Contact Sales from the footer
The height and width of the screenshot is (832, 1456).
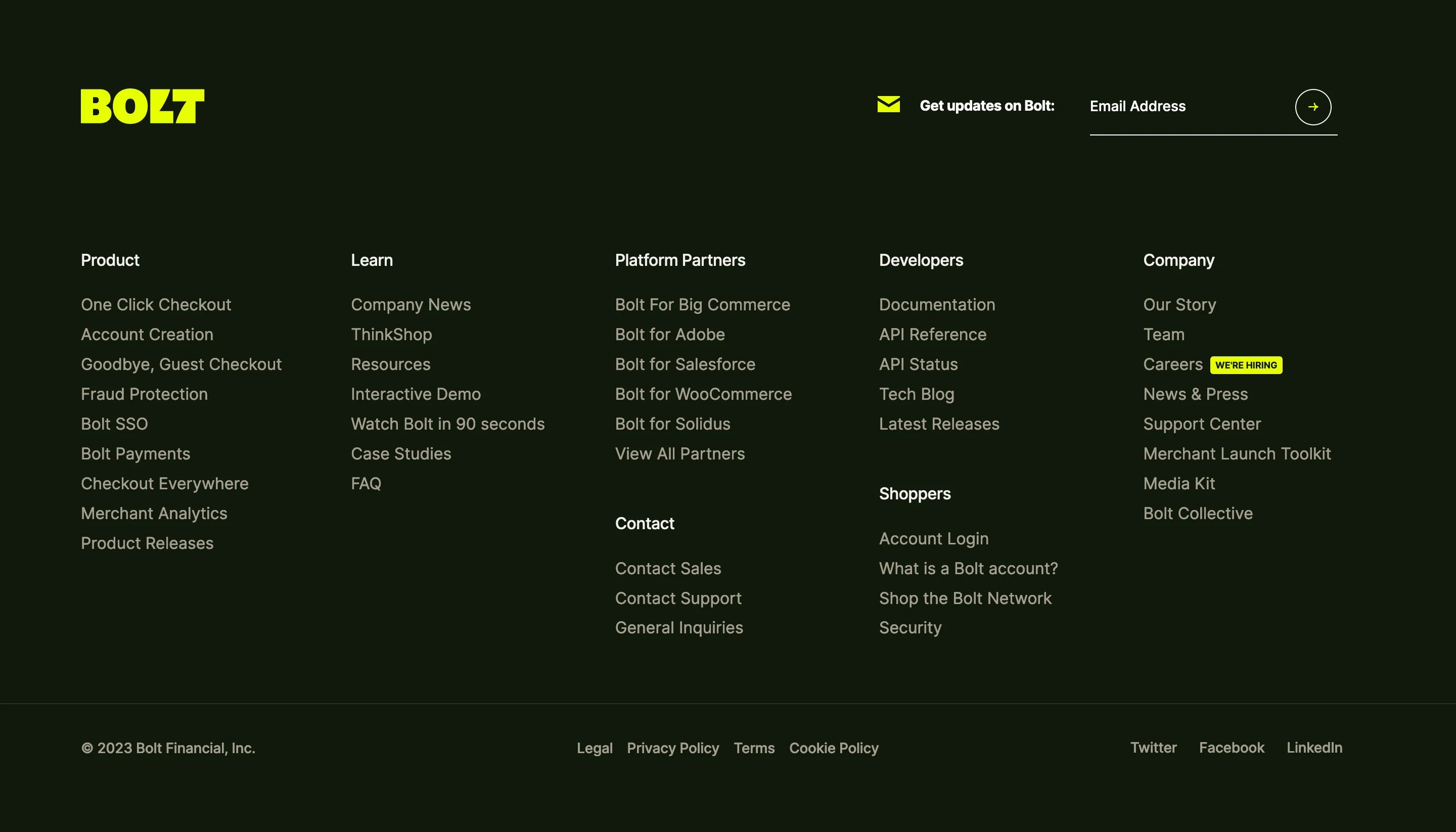668,568
